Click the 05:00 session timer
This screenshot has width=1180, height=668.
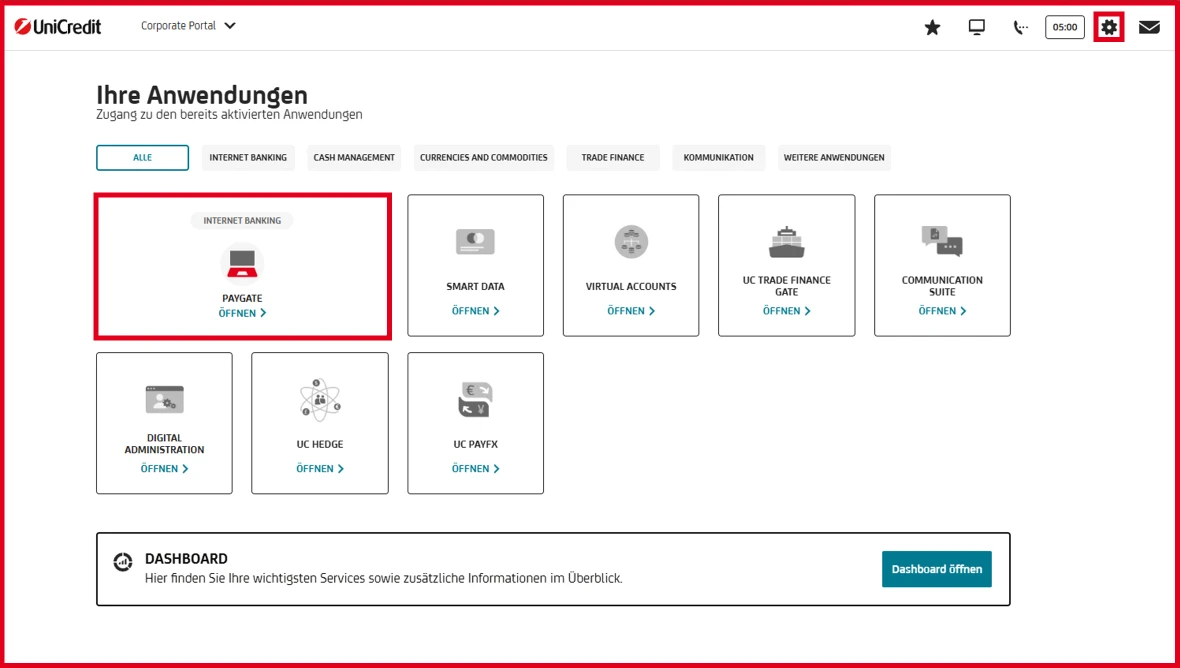pyautogui.click(x=1064, y=27)
